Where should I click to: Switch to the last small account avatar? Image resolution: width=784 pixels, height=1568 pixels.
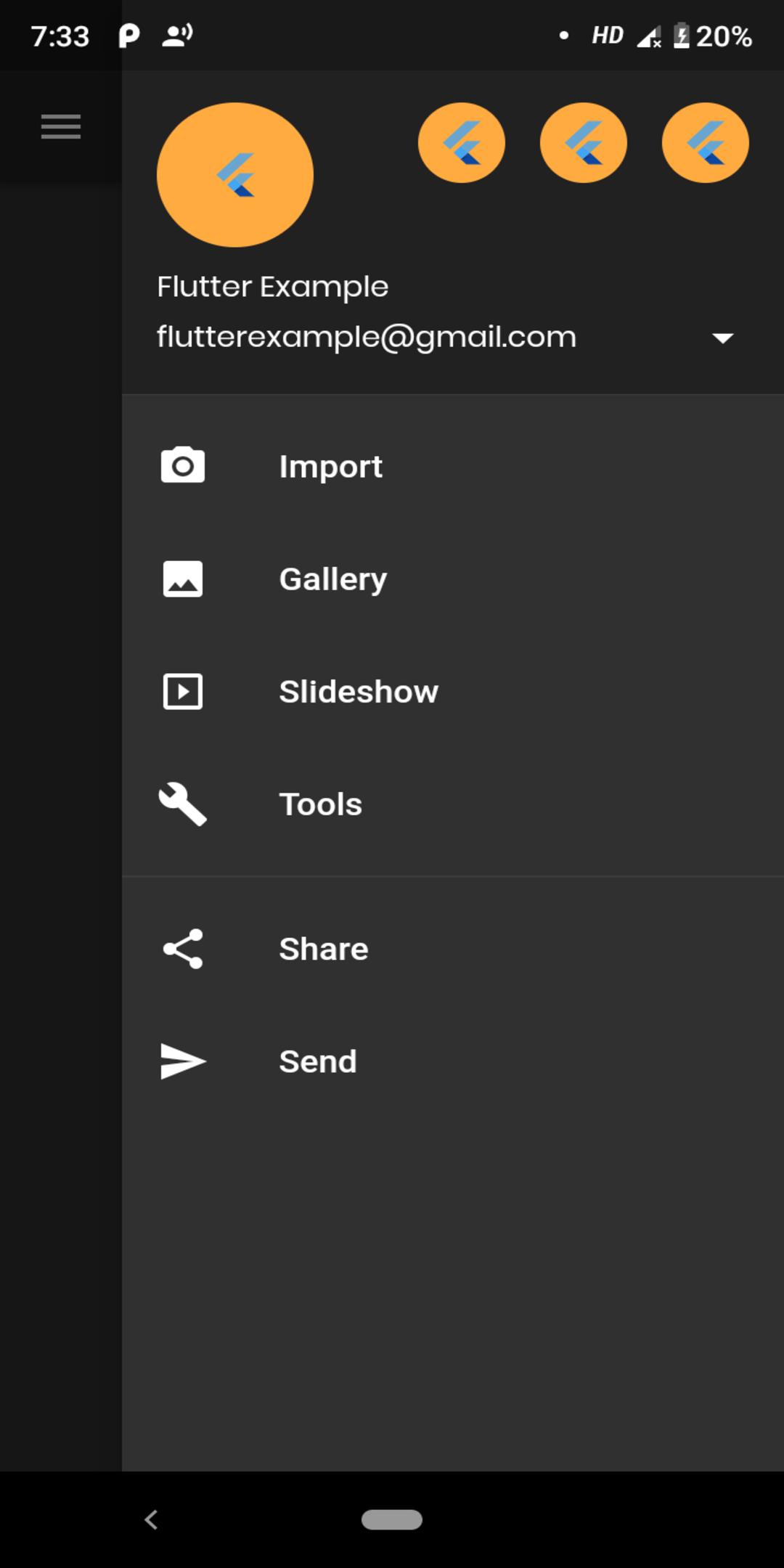(x=706, y=142)
